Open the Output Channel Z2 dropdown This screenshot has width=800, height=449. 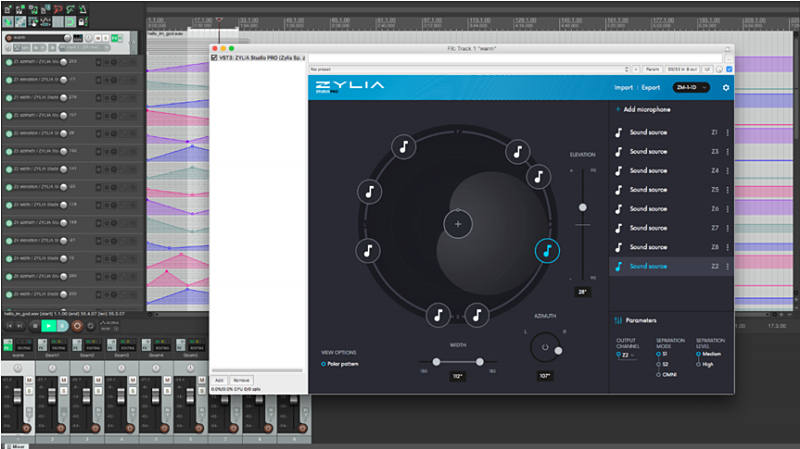[626, 355]
